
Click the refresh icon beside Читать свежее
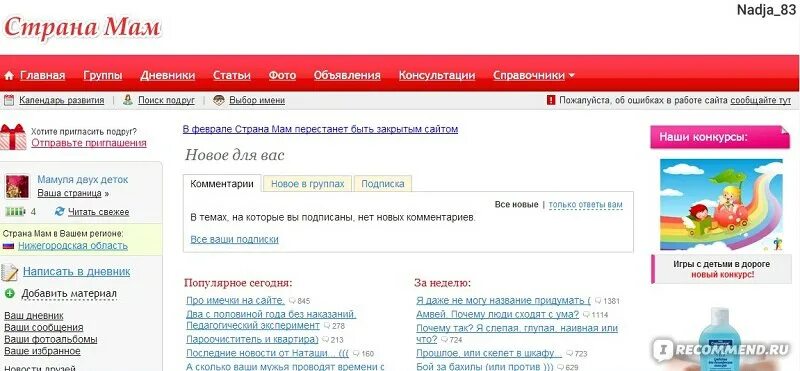coord(60,211)
